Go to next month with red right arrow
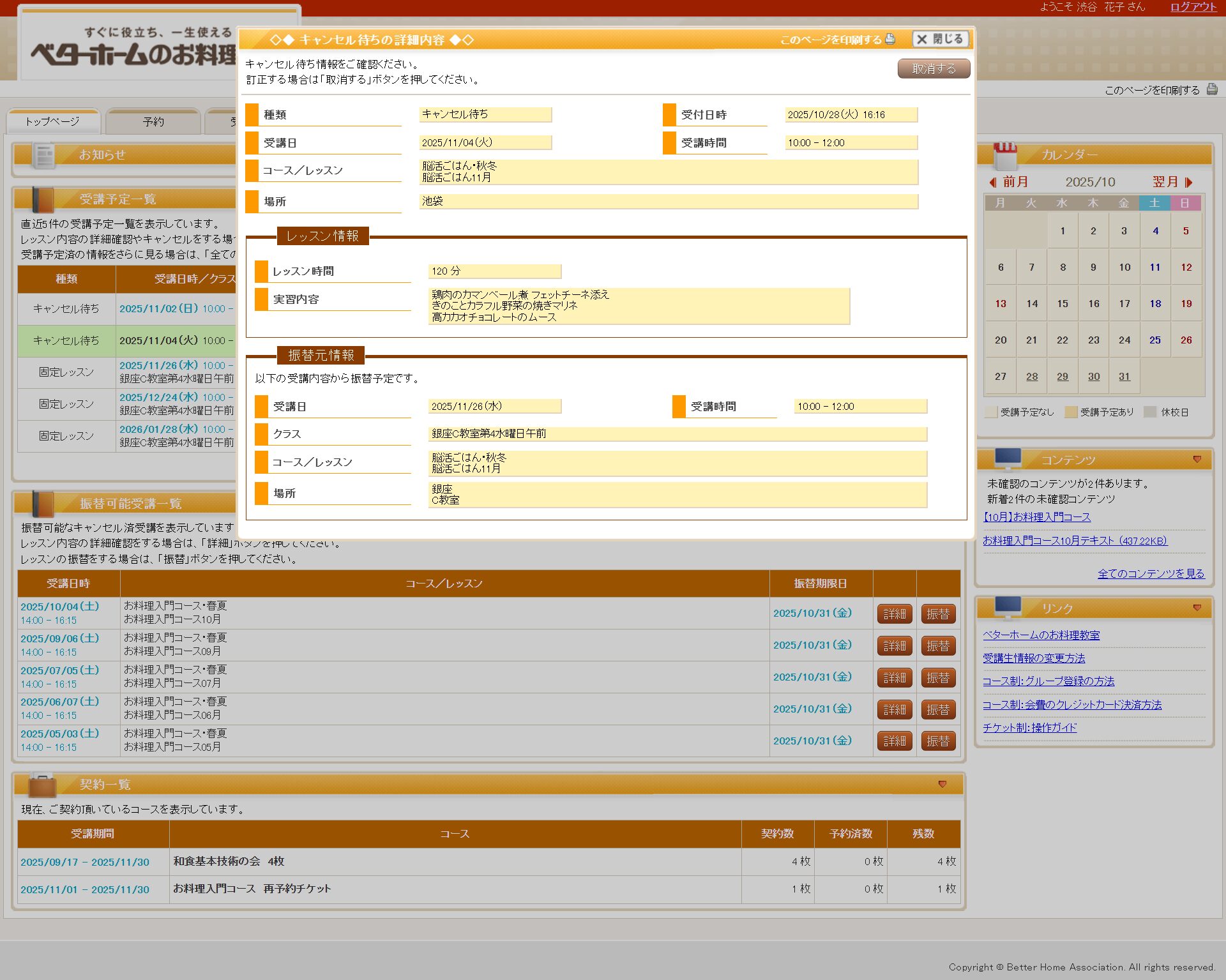This screenshot has height=980, width=1226. coord(1188,182)
